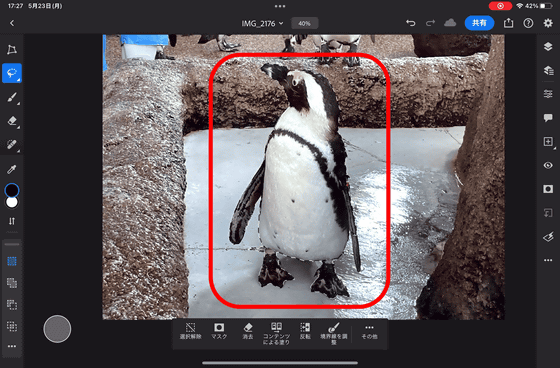Select the Eyedropper tool

[12, 169]
